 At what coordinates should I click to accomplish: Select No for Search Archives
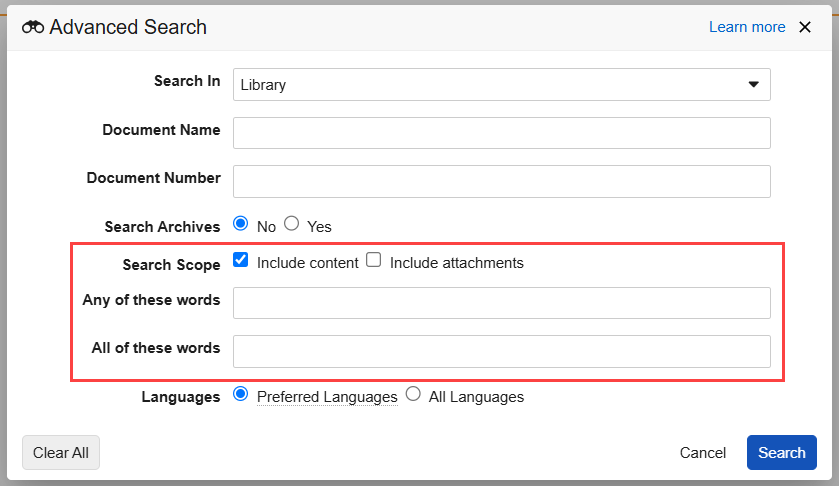[241, 224]
